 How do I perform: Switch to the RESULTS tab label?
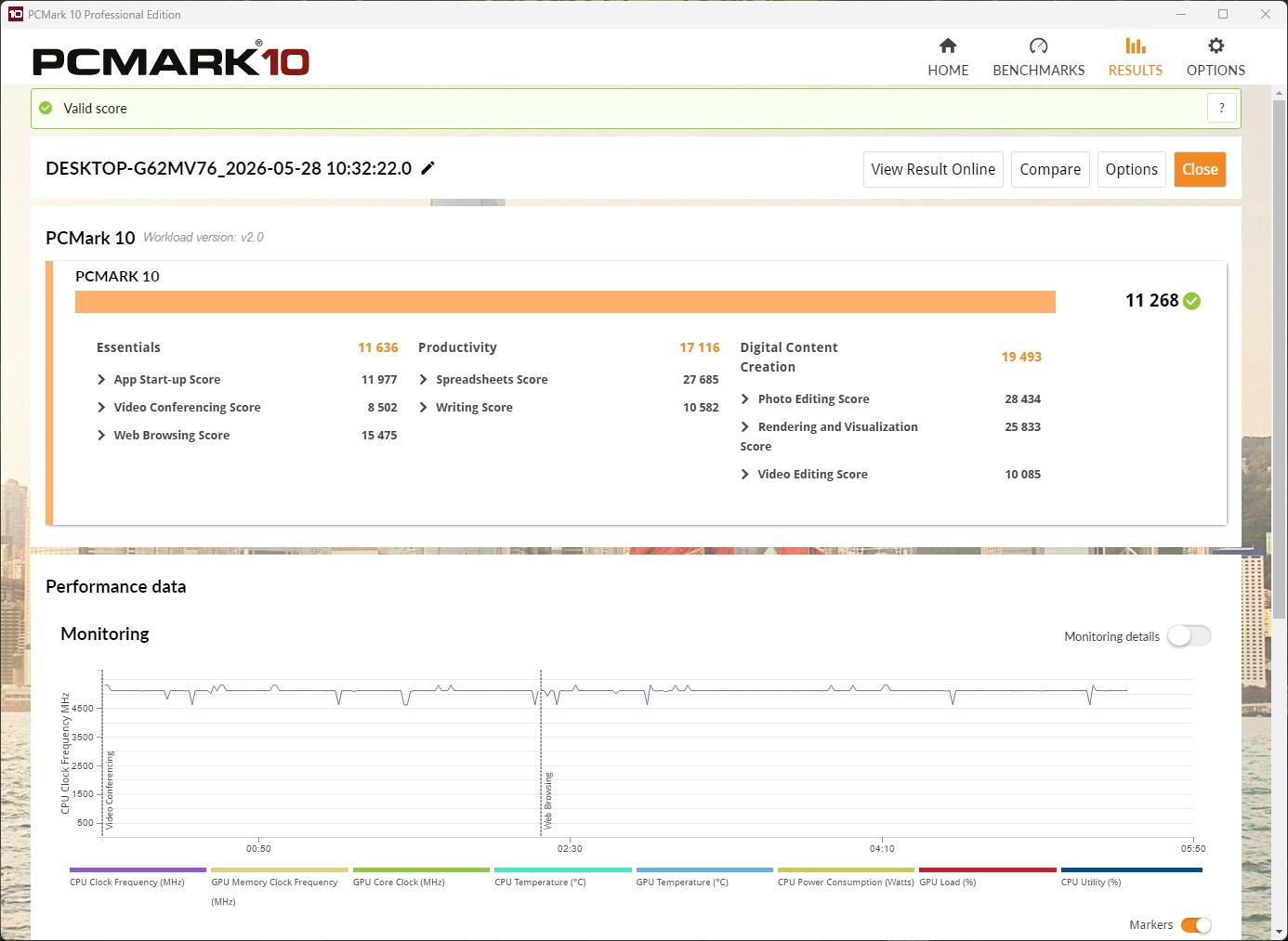[1136, 71]
